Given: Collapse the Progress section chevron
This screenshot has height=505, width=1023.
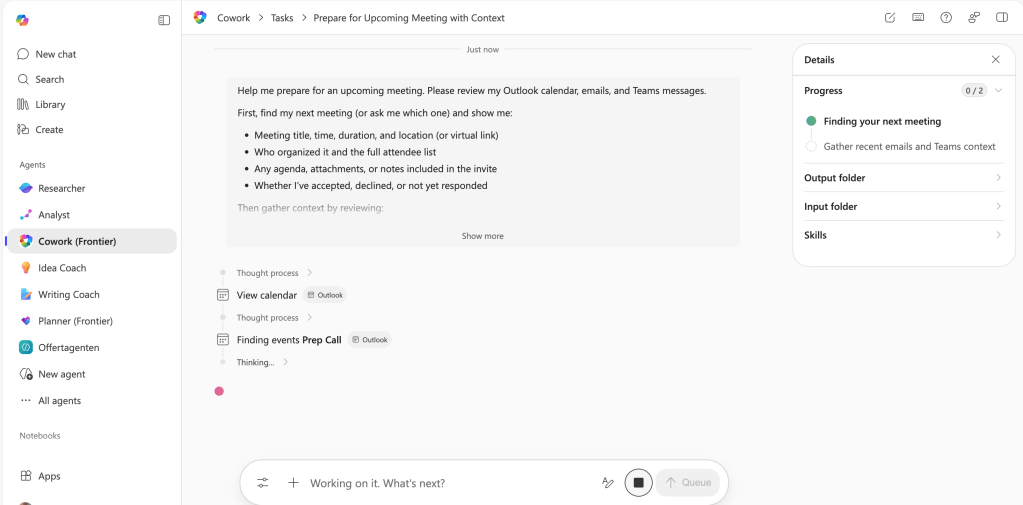Looking at the screenshot, I should 998,91.
